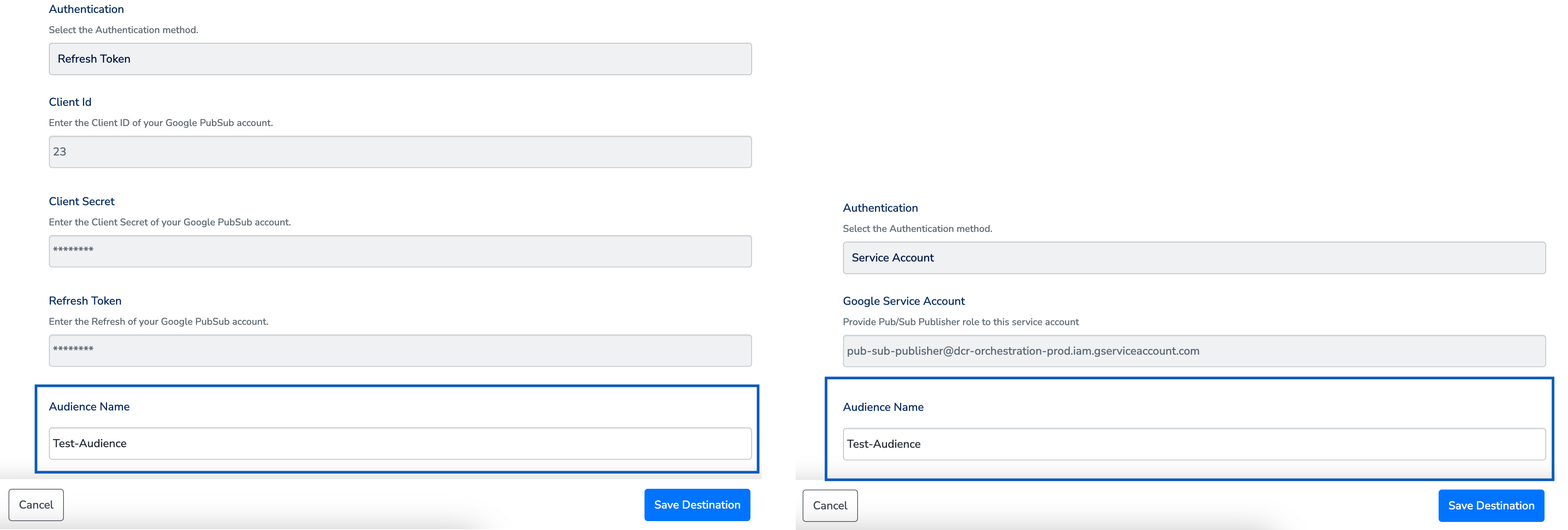Click the Refresh Token heading above the masked field
1568x530 pixels.
85,301
